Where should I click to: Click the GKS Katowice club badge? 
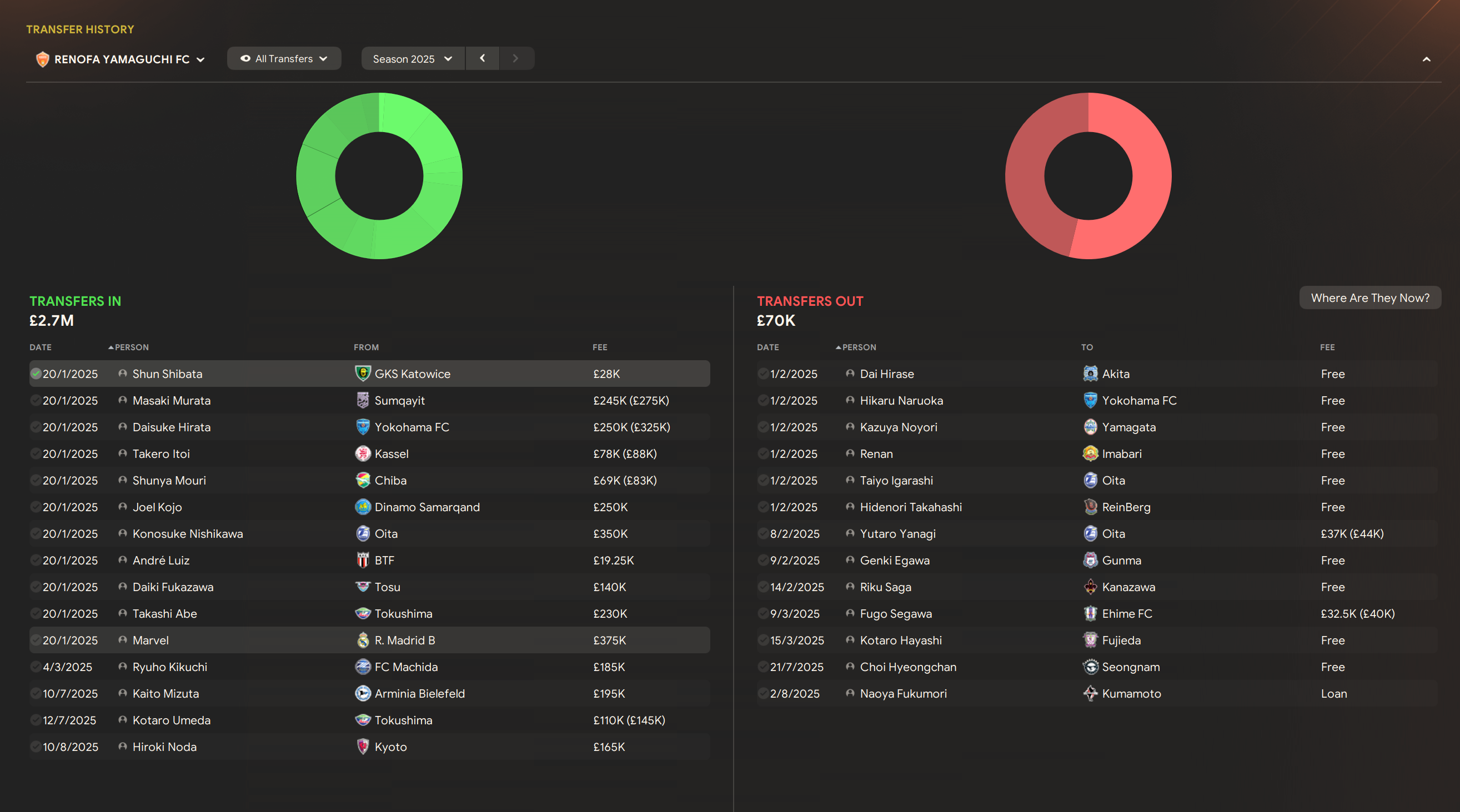(363, 373)
